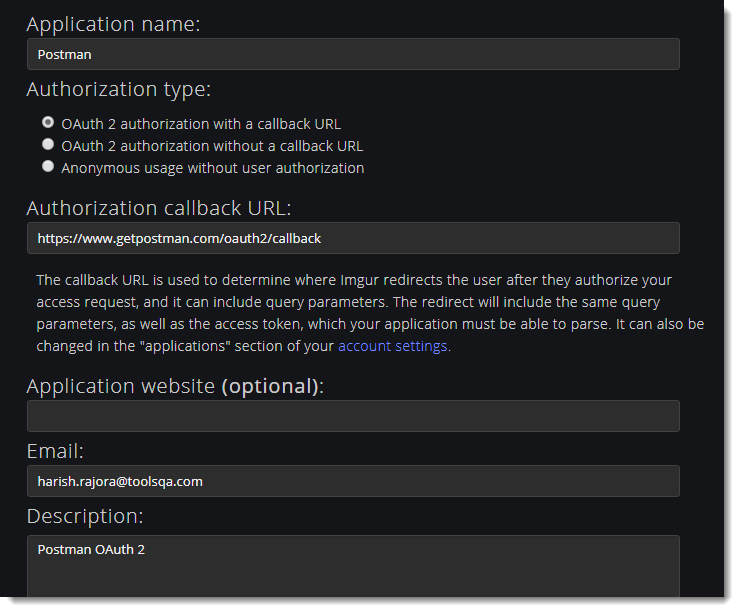Viewport: 739px width, 612px height.
Task: Click the "Authorization callback URL:" label
Action: point(158,208)
